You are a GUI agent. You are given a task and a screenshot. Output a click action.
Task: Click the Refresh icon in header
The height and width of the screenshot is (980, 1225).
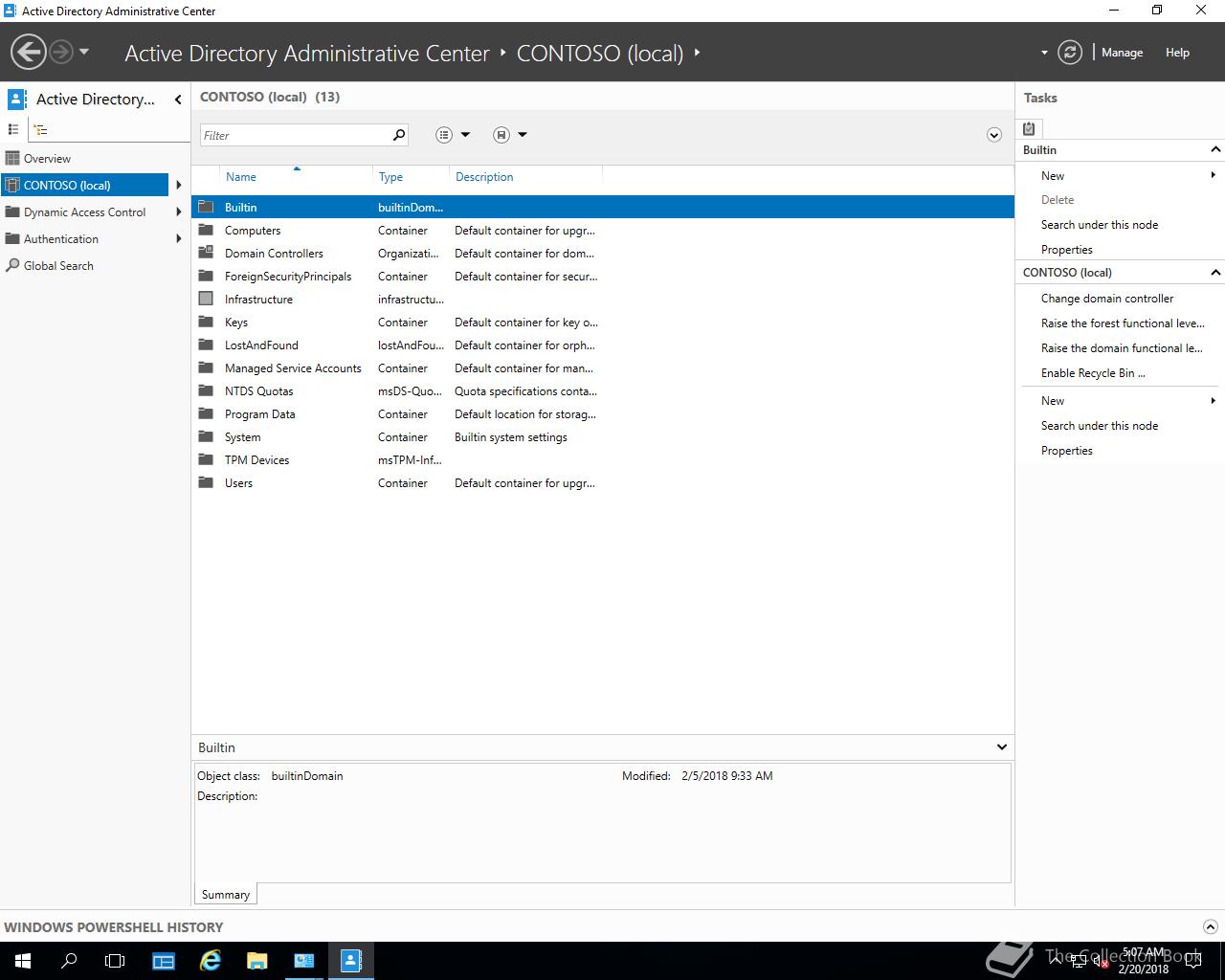tap(1070, 53)
